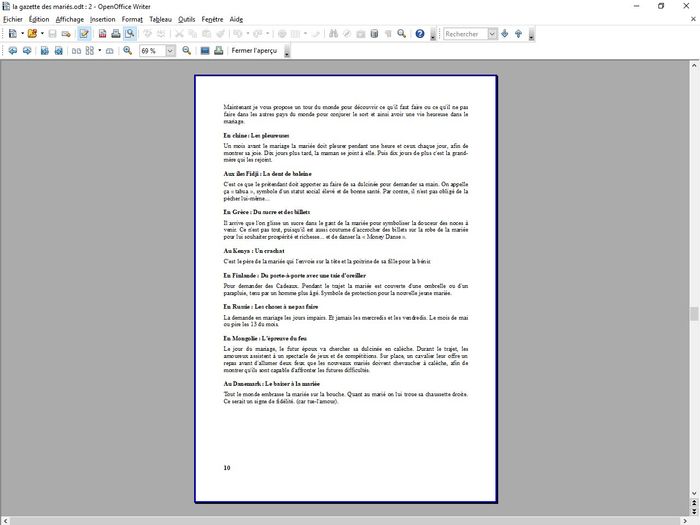Image resolution: width=700 pixels, height=525 pixels.
Task: Open the Data Sources cylinder icon
Action: pyautogui.click(x=374, y=33)
